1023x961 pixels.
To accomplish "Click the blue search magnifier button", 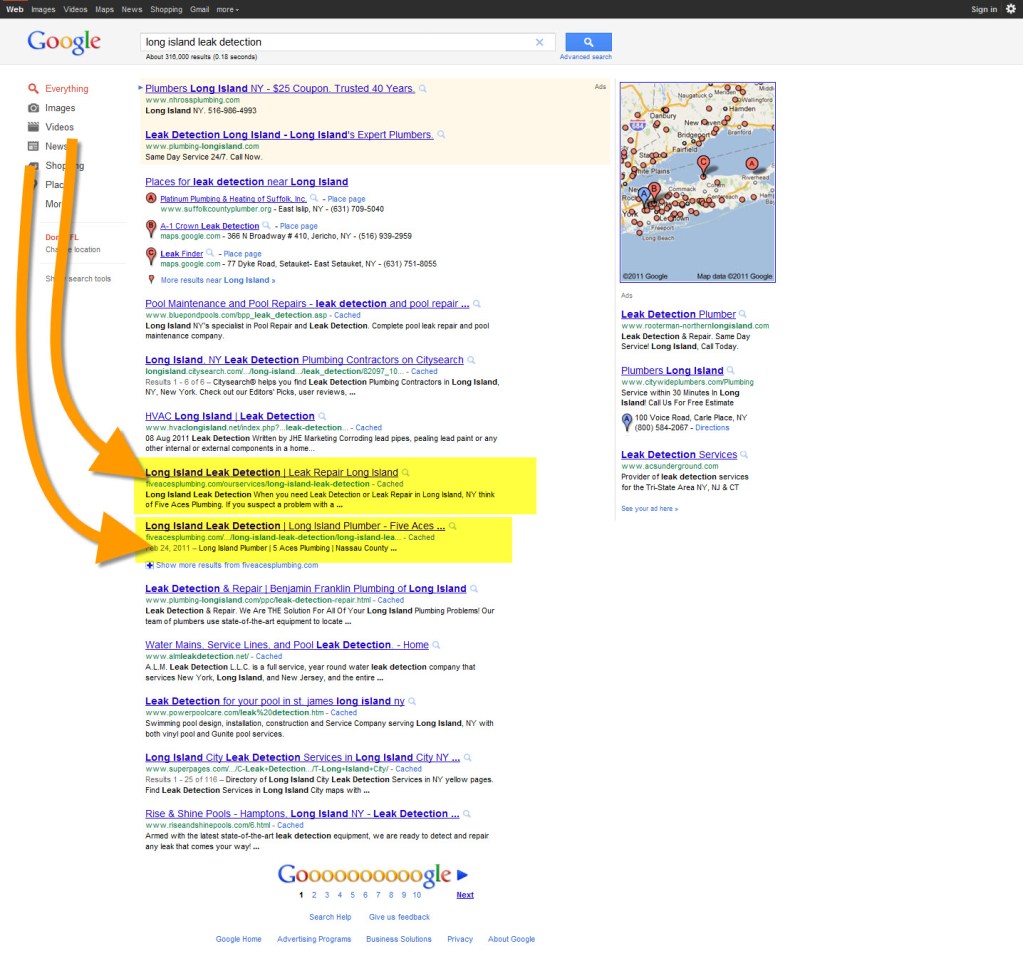I will click(588, 42).
